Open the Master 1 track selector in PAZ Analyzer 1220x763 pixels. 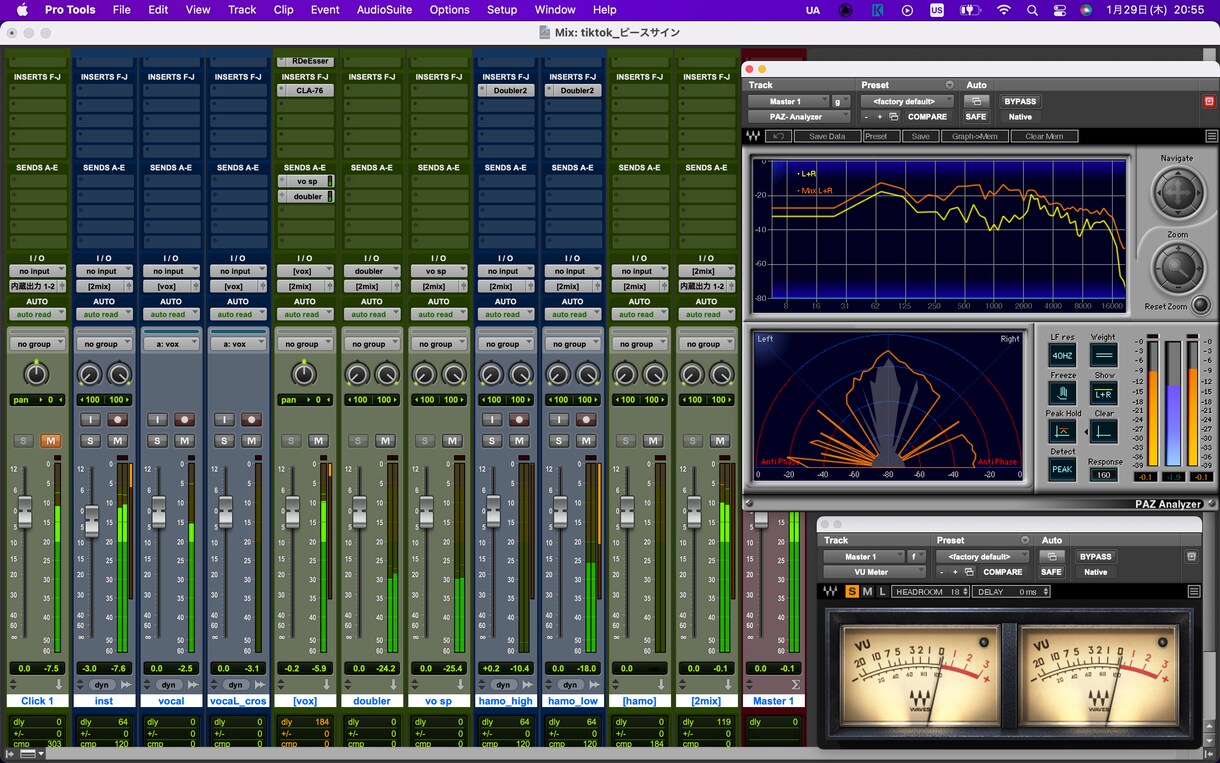pyautogui.click(x=788, y=101)
